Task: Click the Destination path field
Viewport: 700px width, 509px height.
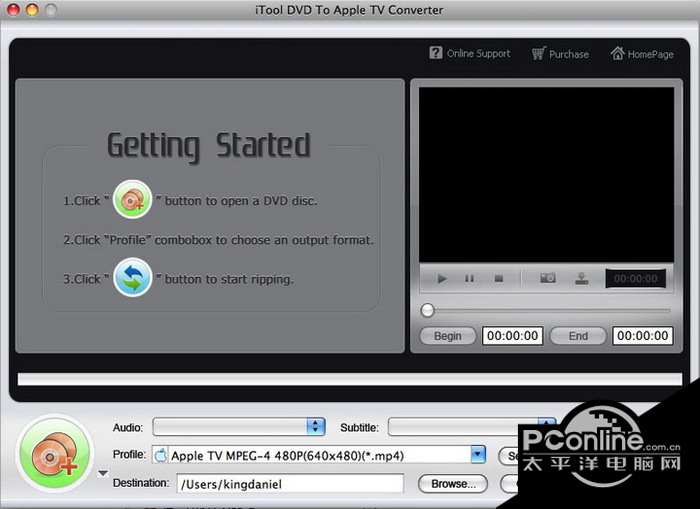Action: pos(290,484)
